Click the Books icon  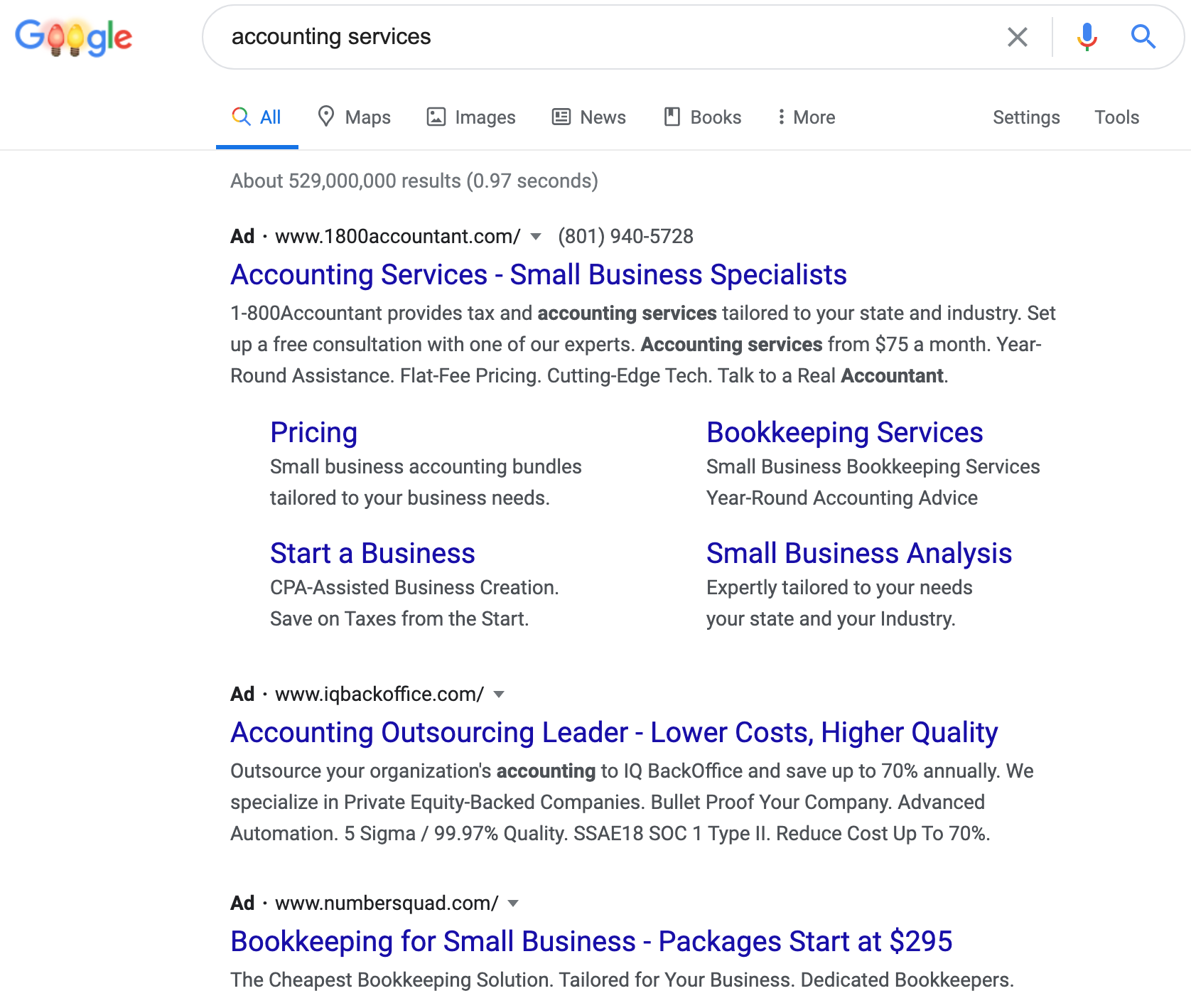point(672,117)
